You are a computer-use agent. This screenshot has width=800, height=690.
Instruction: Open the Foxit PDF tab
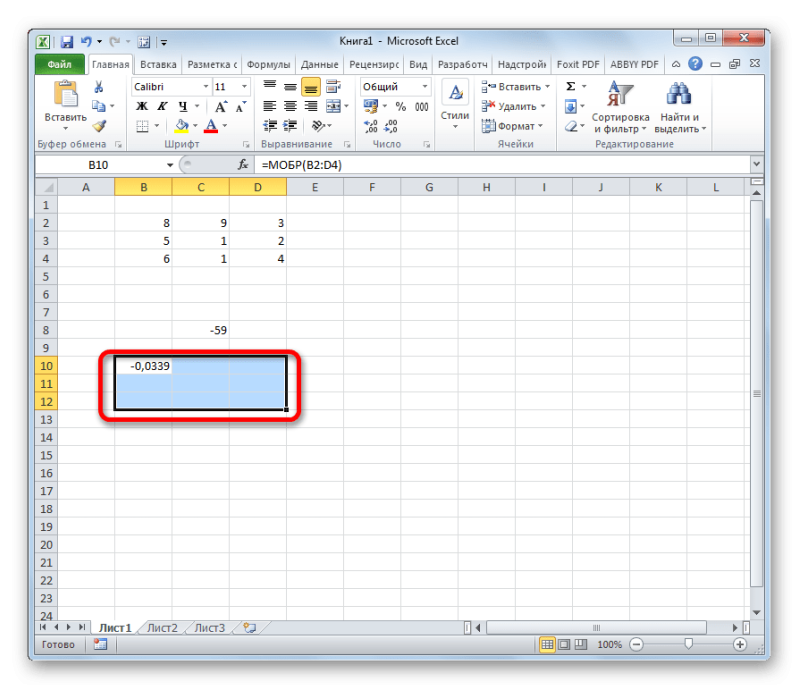coord(578,64)
